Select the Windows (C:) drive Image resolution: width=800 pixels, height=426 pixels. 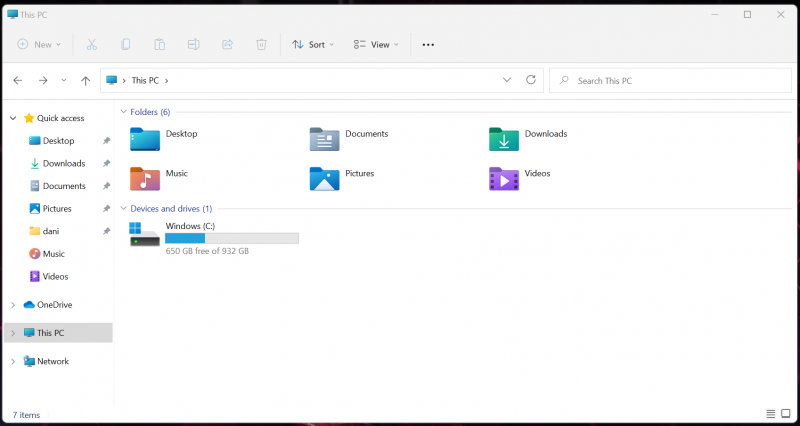[x=214, y=238]
